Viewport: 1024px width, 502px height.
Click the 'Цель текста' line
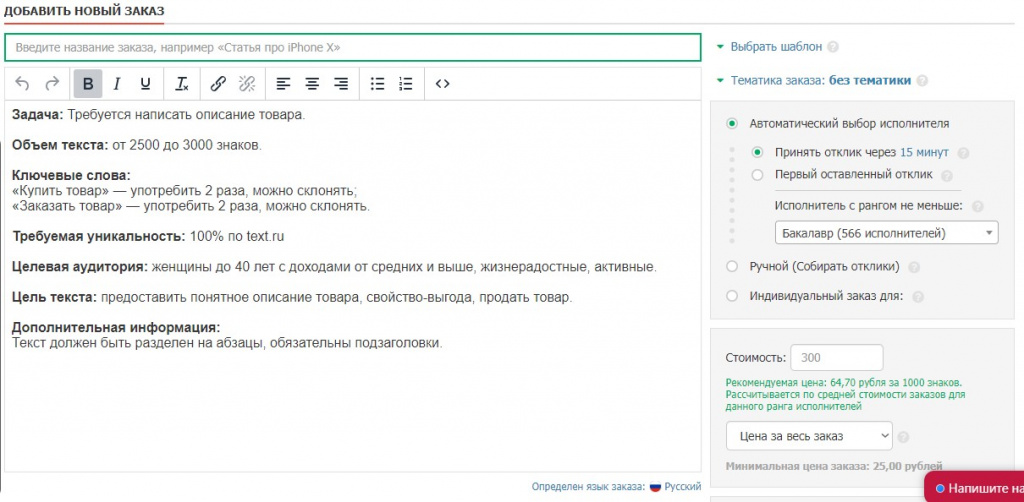point(292,298)
